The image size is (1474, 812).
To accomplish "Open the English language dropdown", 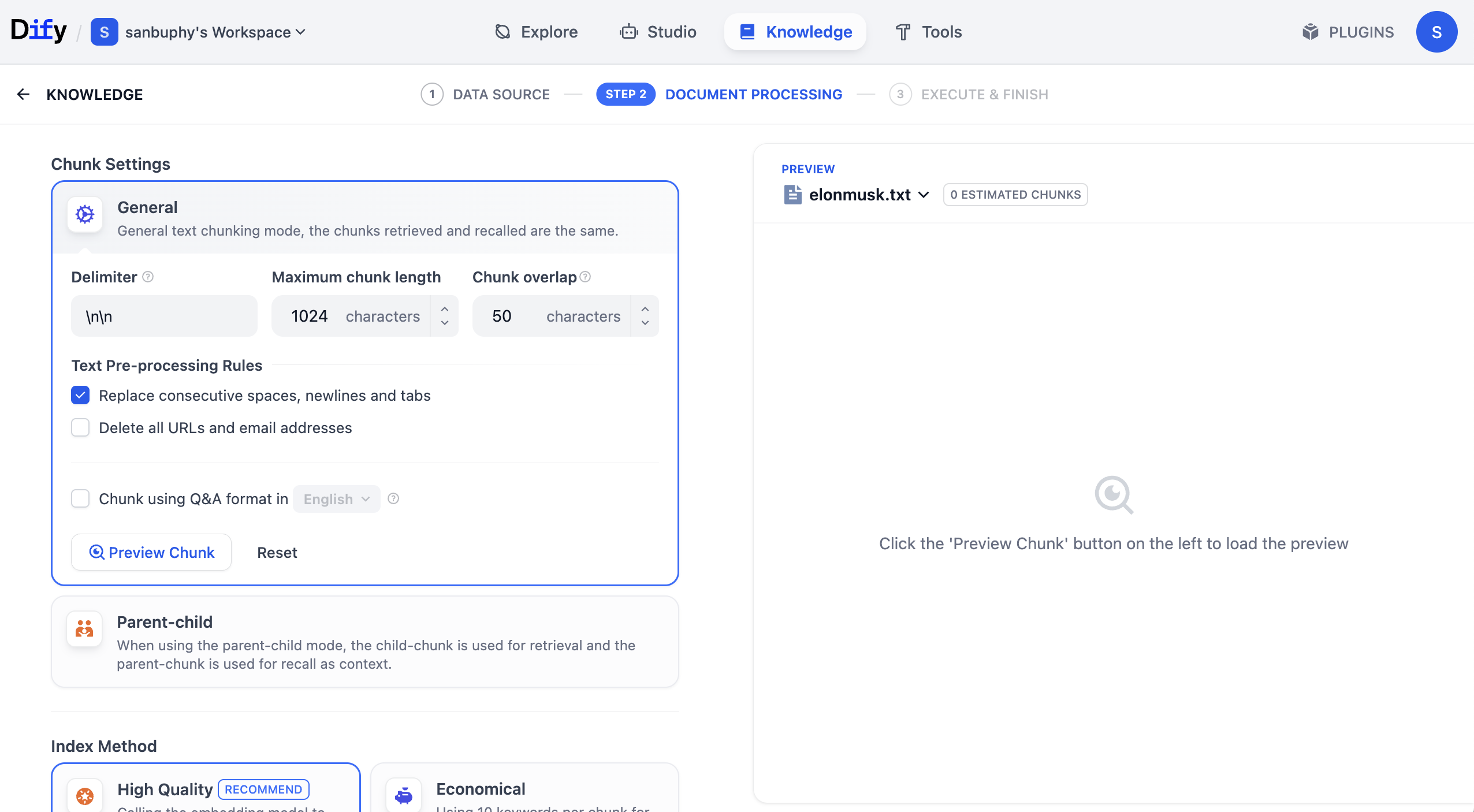I will point(336,499).
